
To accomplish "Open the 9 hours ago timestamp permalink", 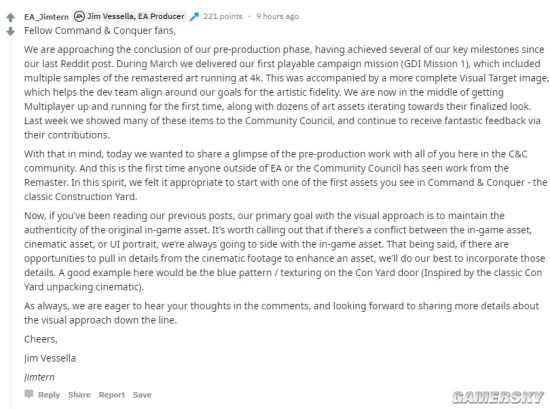I will (277, 16).
